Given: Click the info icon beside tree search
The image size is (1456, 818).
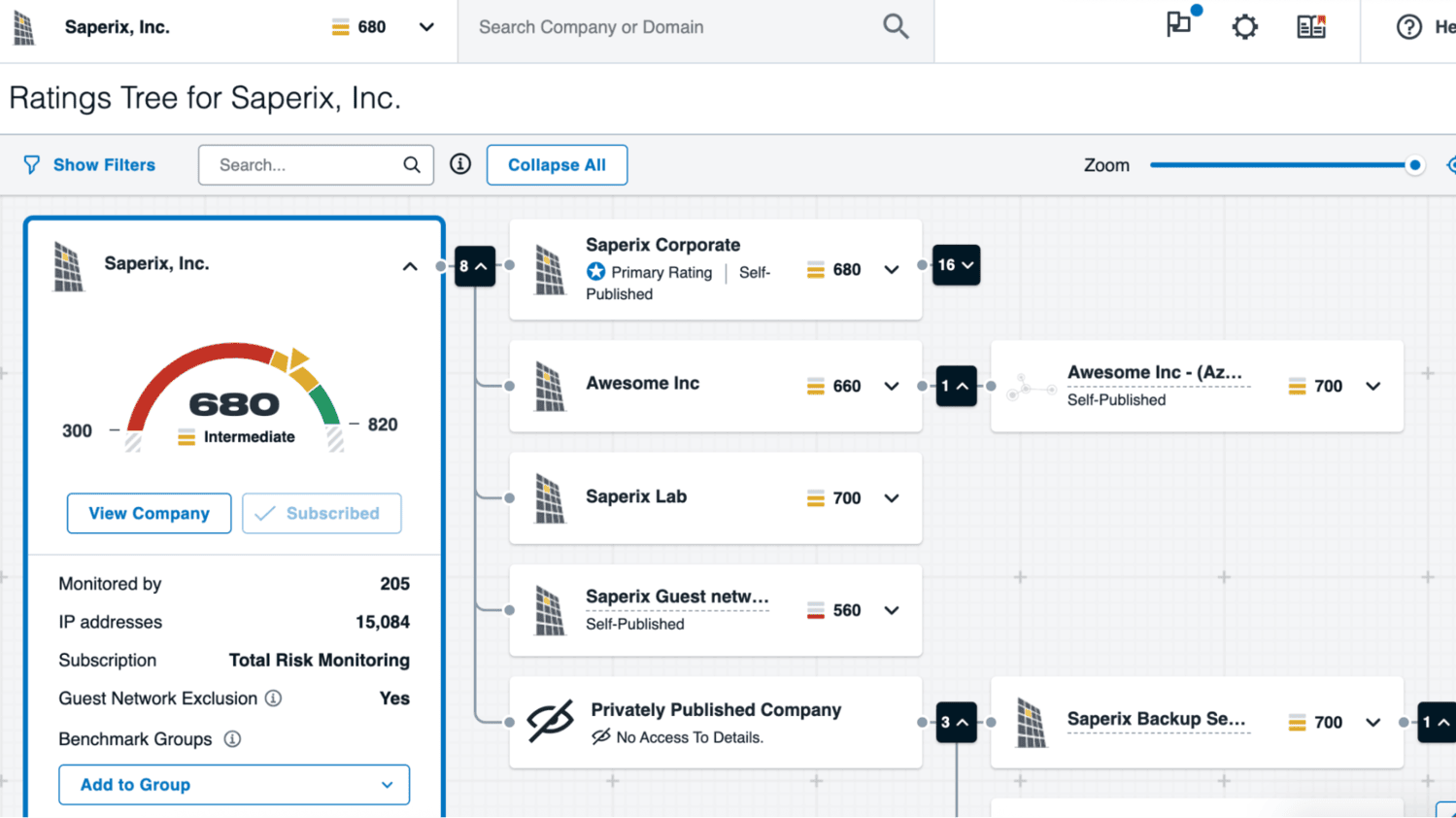Looking at the screenshot, I should click(460, 164).
